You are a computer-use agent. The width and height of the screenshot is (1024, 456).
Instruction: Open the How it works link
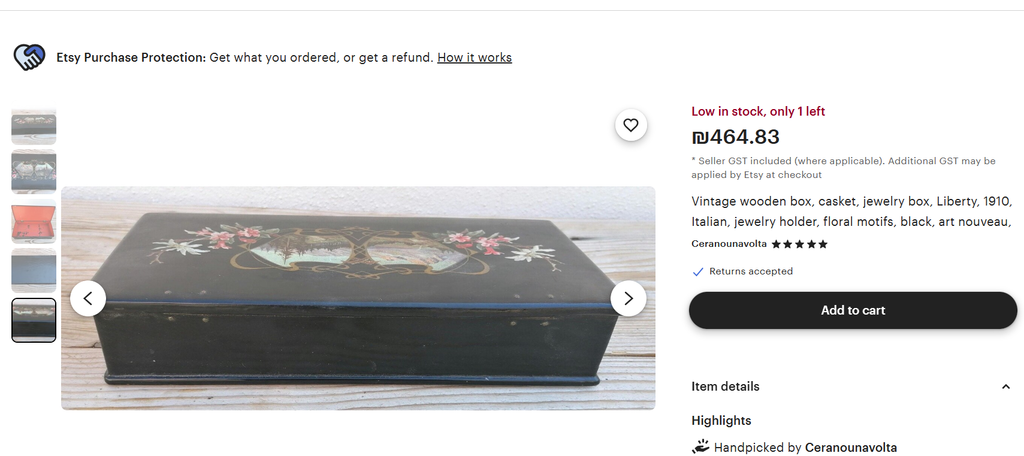[x=474, y=57]
